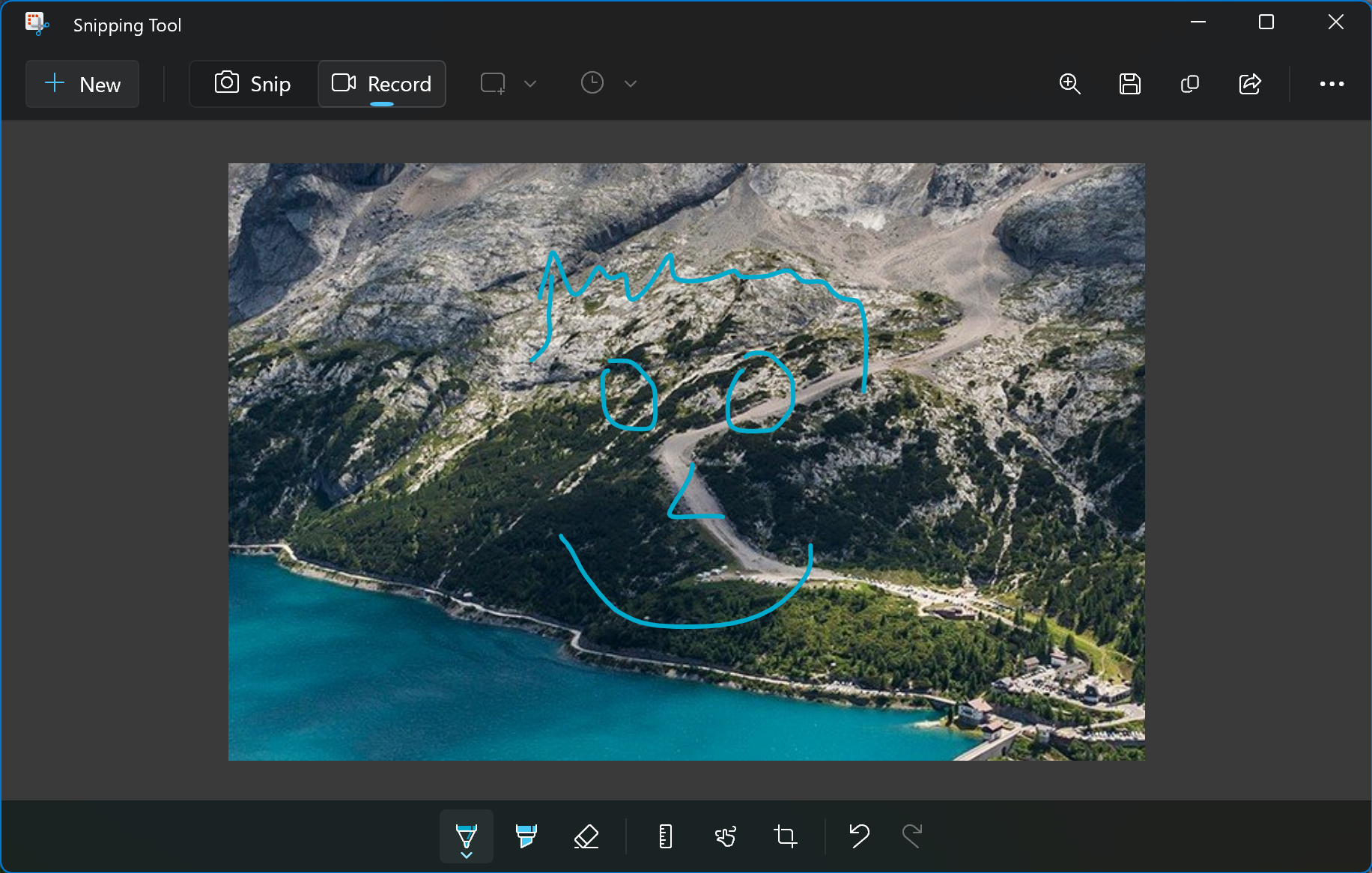
Task: Switch to Snip mode
Action: 253,84
